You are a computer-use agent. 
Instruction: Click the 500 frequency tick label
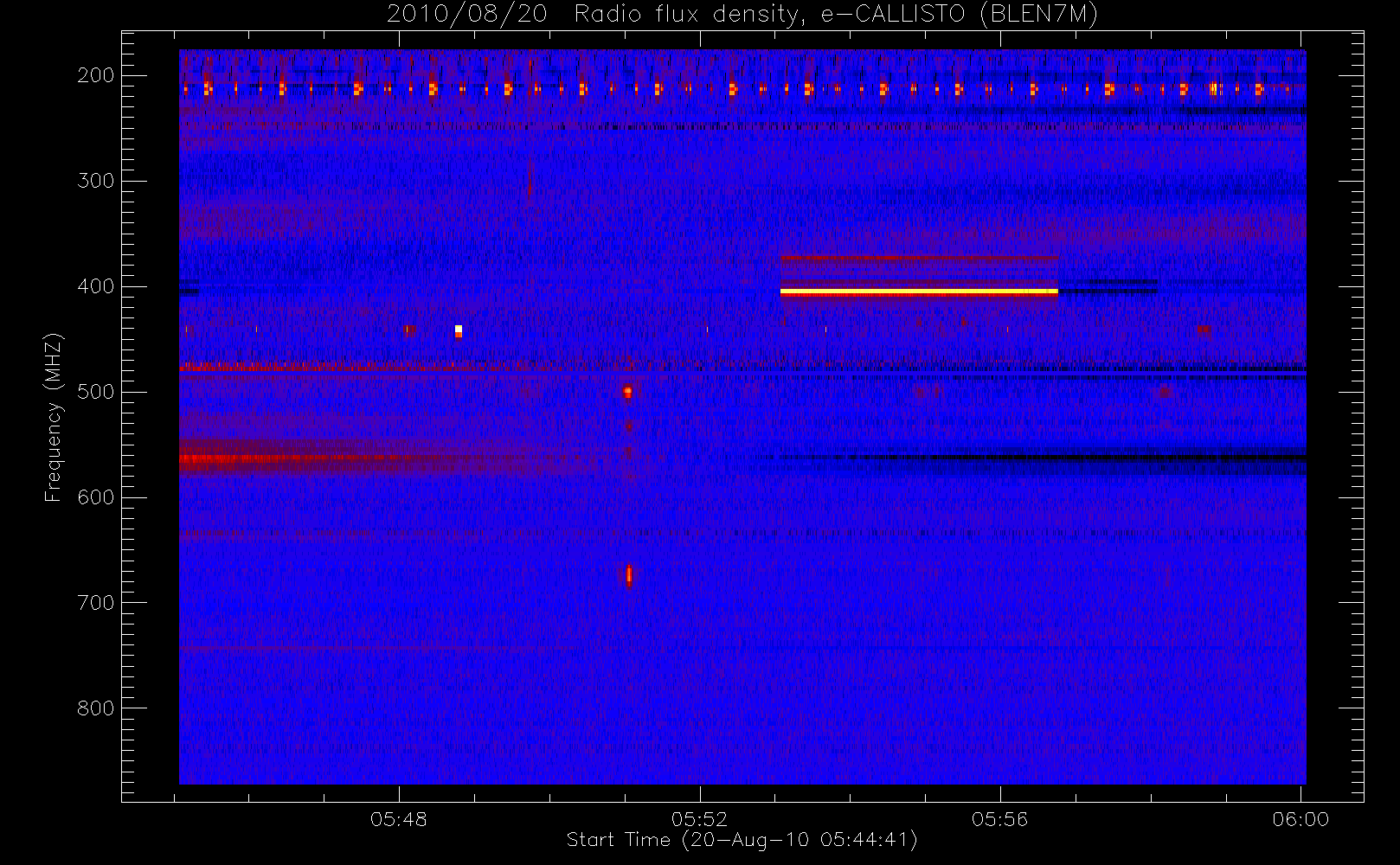tap(96, 392)
